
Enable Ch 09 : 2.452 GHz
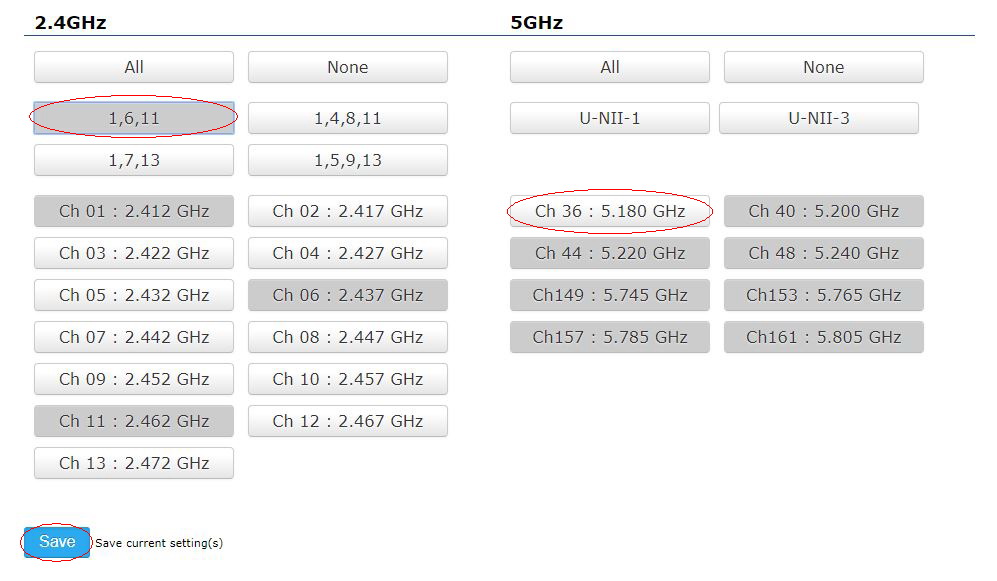click(134, 379)
